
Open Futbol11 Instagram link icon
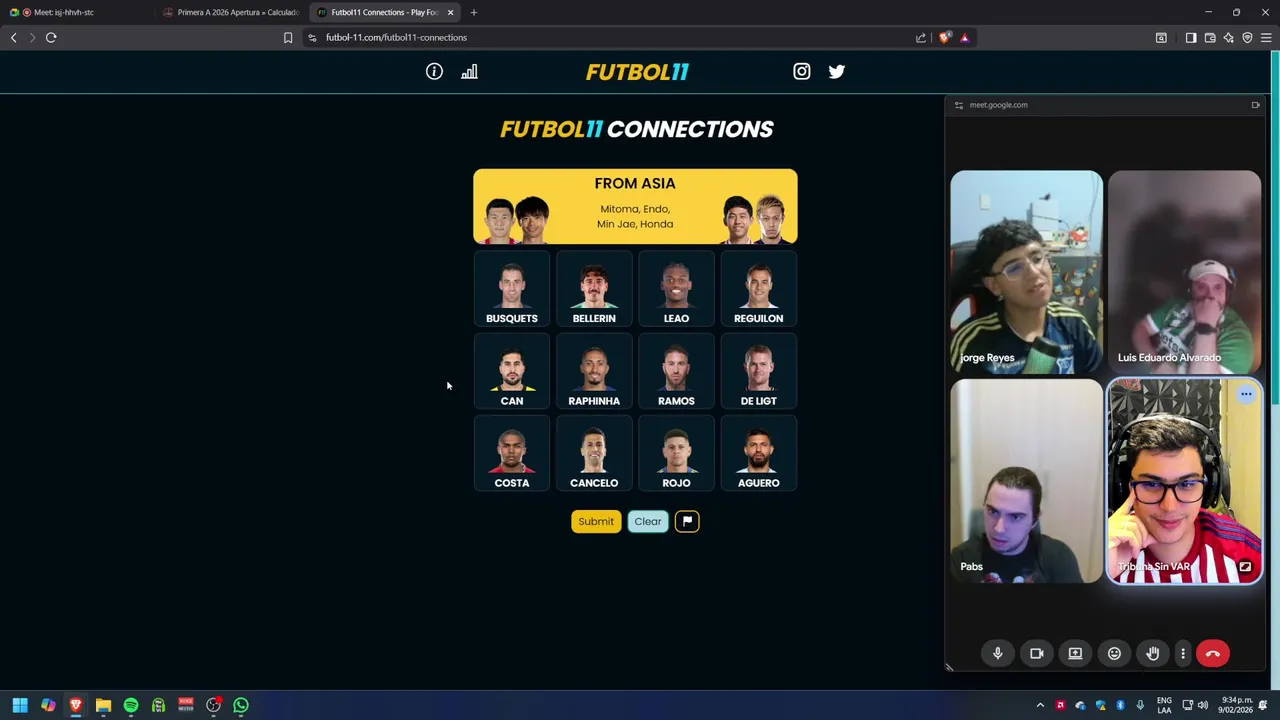tap(802, 71)
